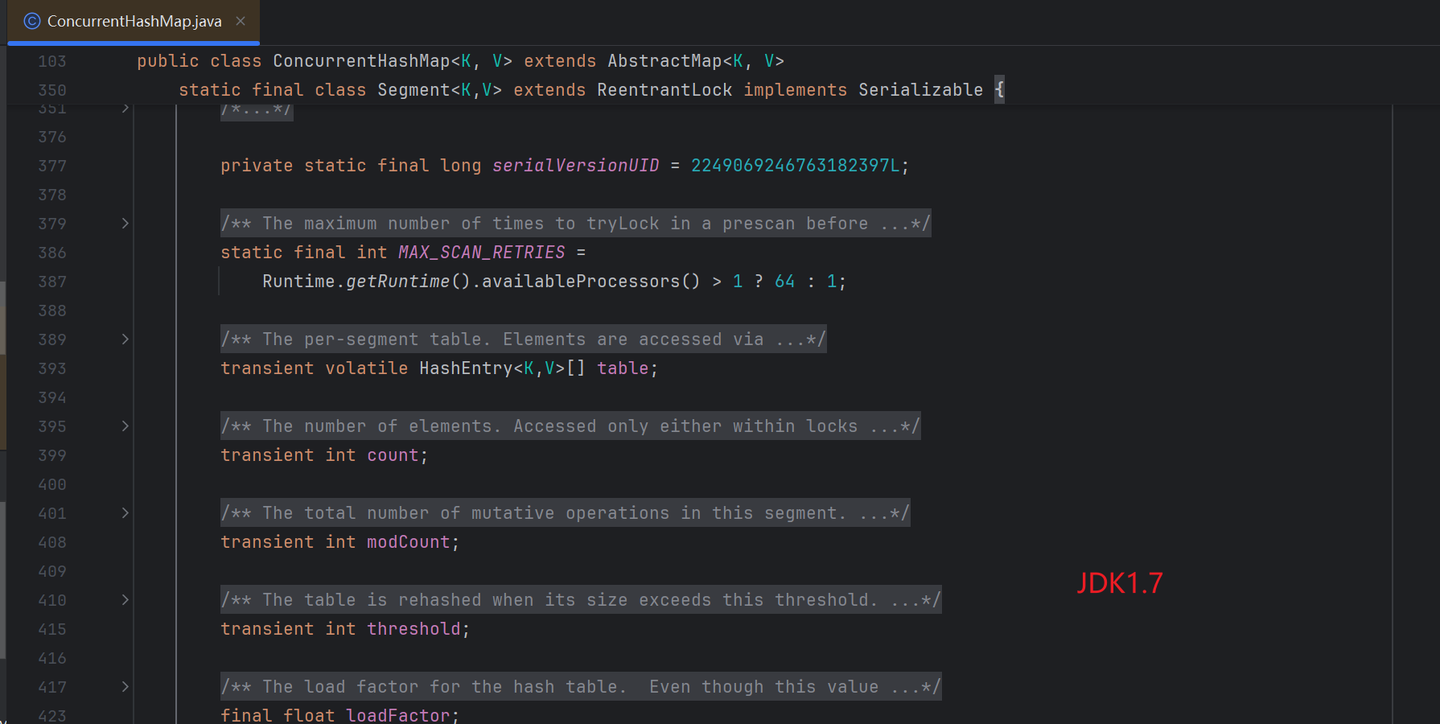This screenshot has height=724, width=1440.
Task: Click the folded MAX_SCAN_RETRIES comment text
Action: [576, 223]
